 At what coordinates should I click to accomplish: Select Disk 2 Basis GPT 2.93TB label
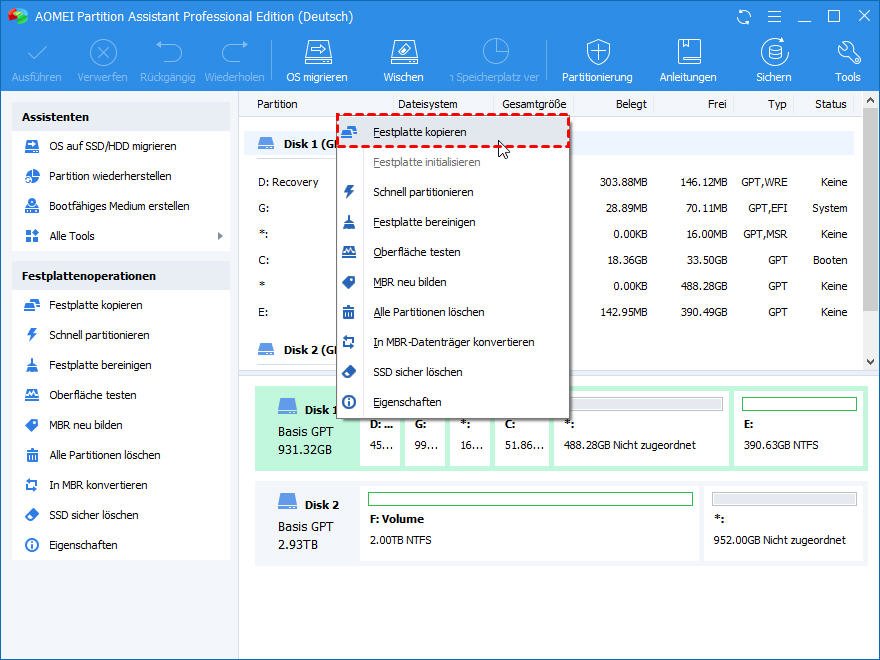307,525
